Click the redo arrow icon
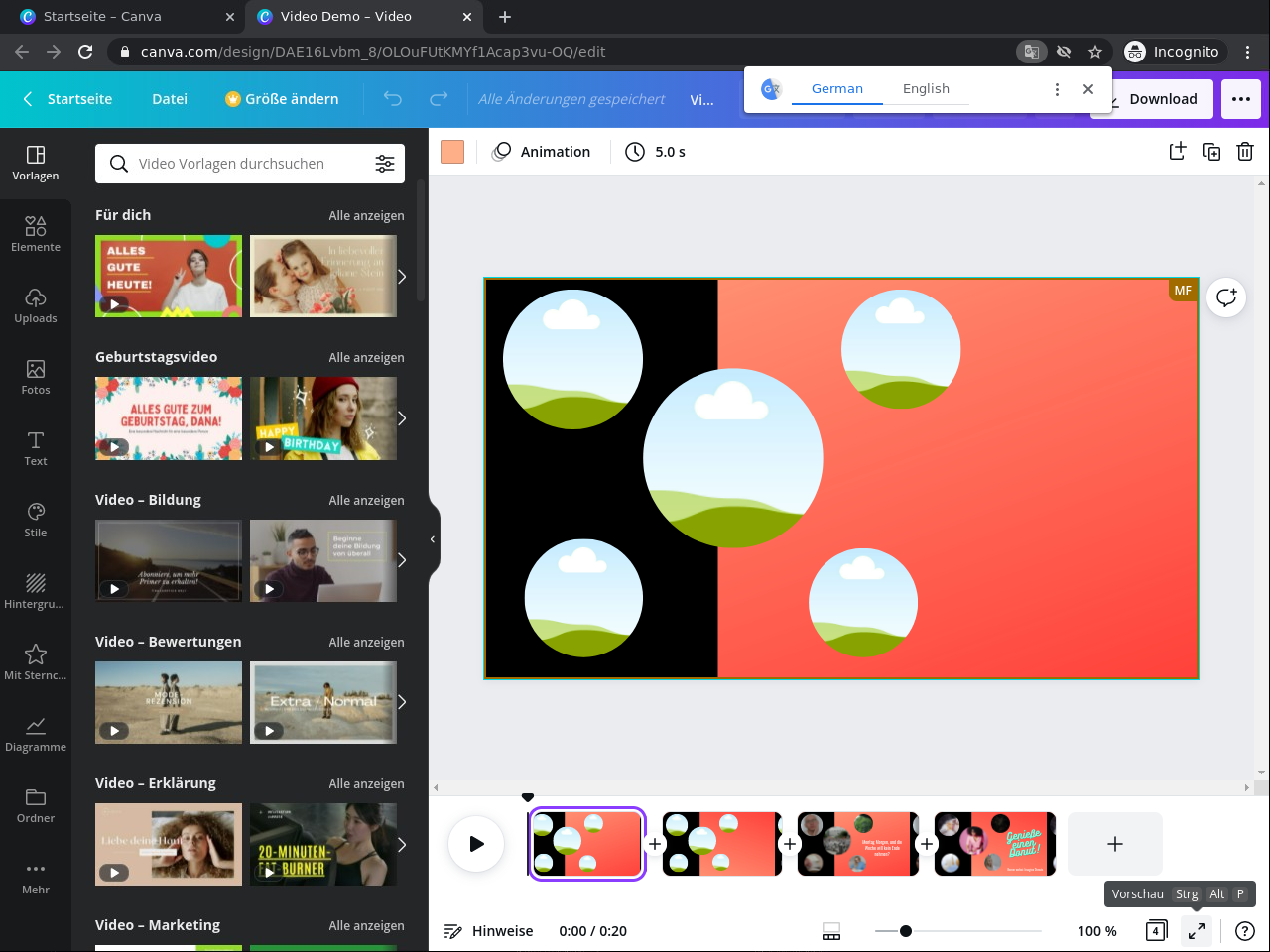 (439, 99)
